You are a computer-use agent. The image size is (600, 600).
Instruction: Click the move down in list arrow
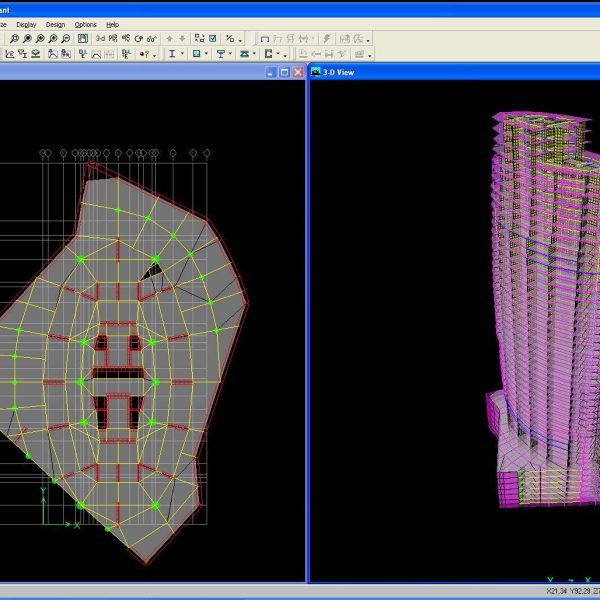(182, 38)
